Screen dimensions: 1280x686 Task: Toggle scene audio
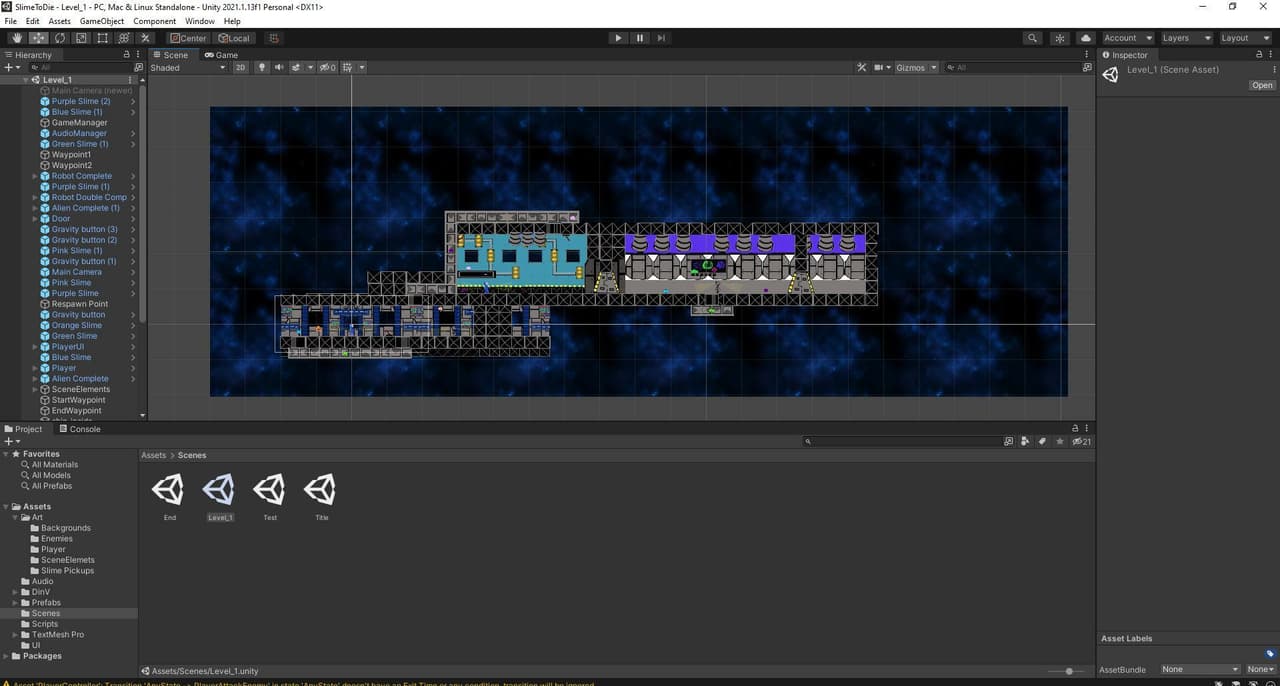[279, 67]
